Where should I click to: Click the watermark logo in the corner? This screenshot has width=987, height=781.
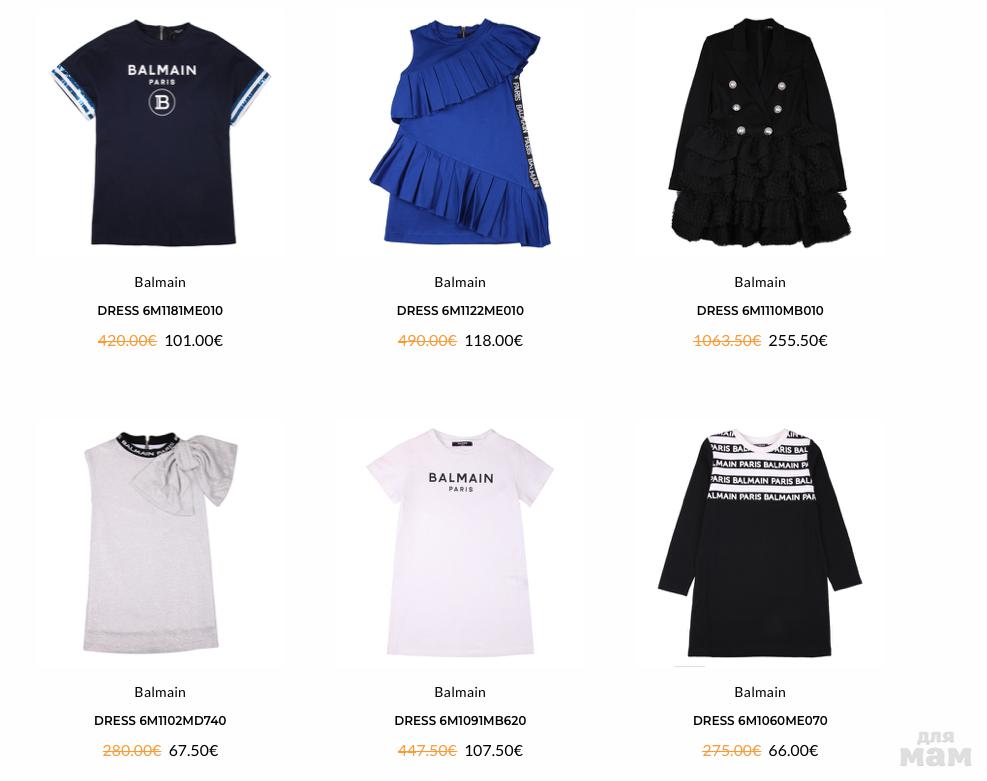[935, 749]
